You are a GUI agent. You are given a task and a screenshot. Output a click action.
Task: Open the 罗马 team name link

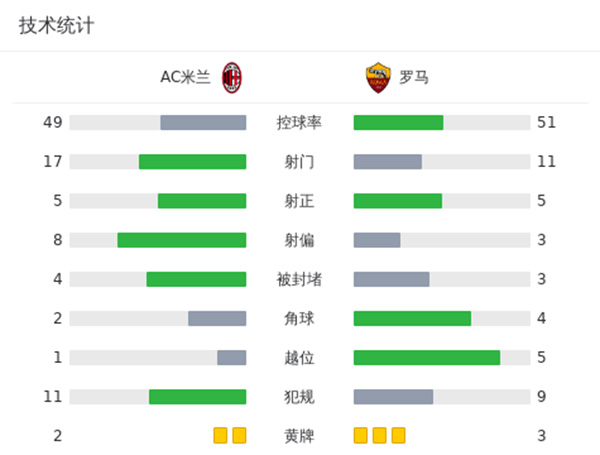[414, 77]
